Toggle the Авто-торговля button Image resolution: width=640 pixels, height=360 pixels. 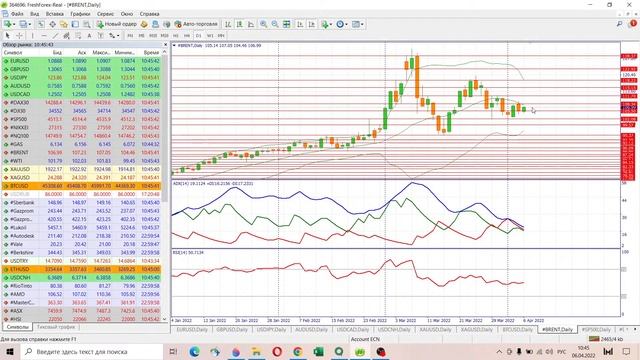(196, 24)
